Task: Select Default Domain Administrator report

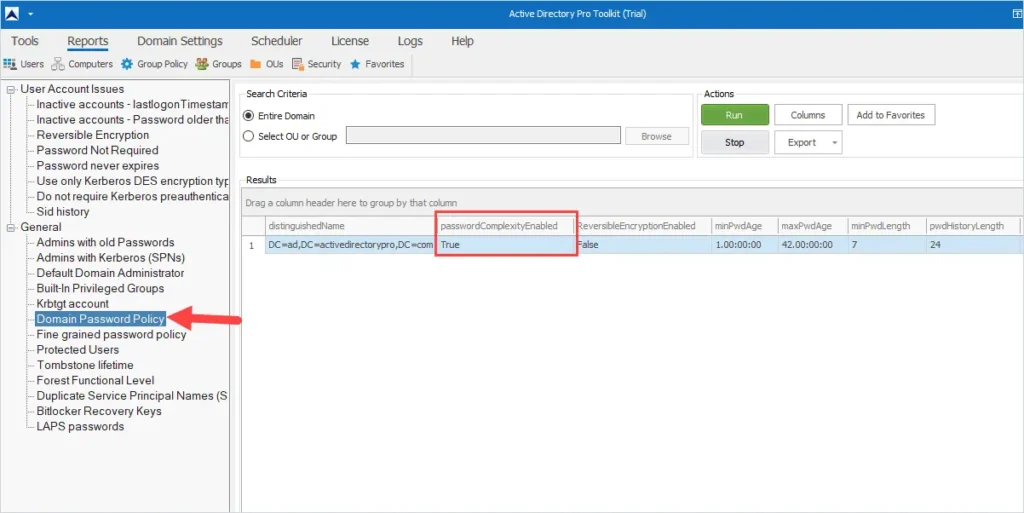Action: [110, 273]
